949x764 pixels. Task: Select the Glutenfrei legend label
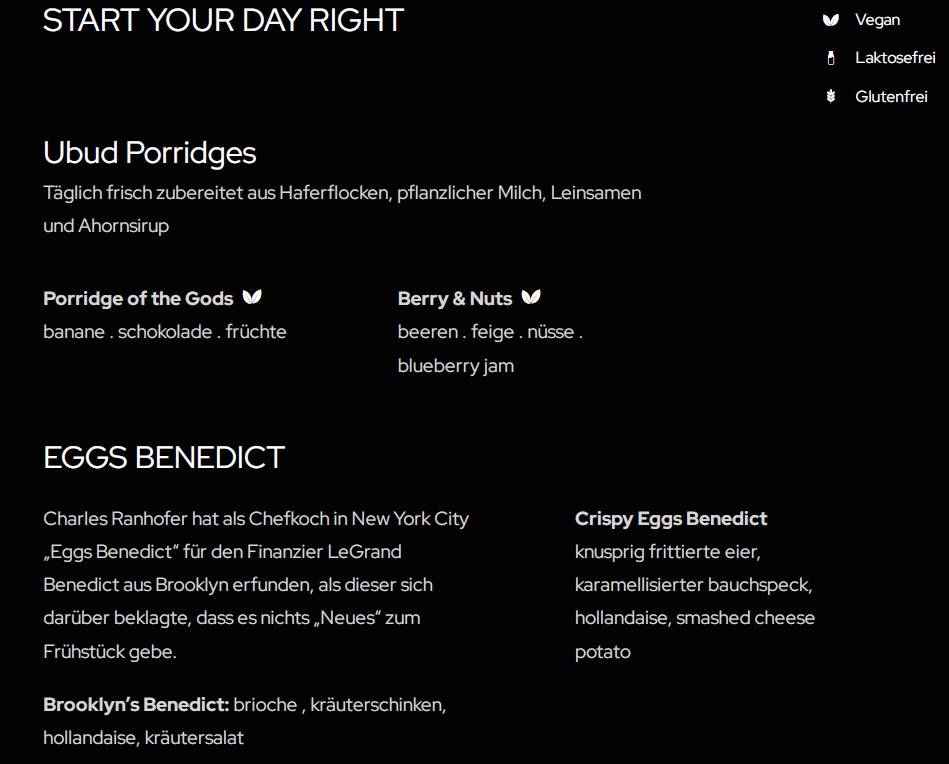click(x=891, y=96)
